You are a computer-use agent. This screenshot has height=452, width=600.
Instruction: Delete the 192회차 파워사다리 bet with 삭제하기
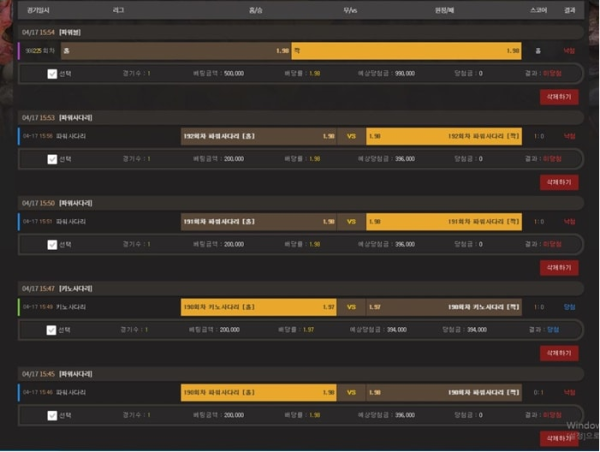(x=558, y=182)
